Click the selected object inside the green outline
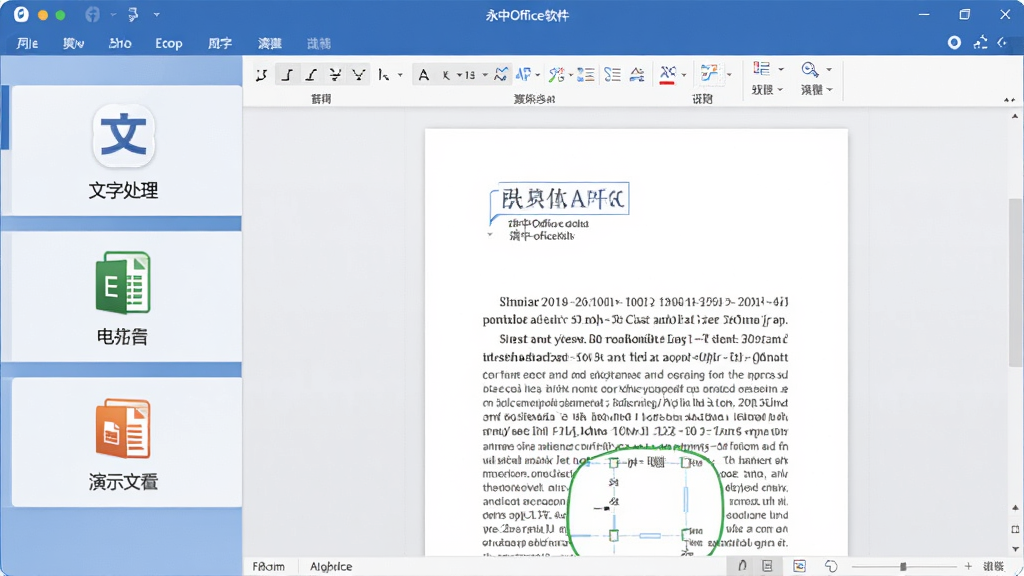 pos(649,499)
